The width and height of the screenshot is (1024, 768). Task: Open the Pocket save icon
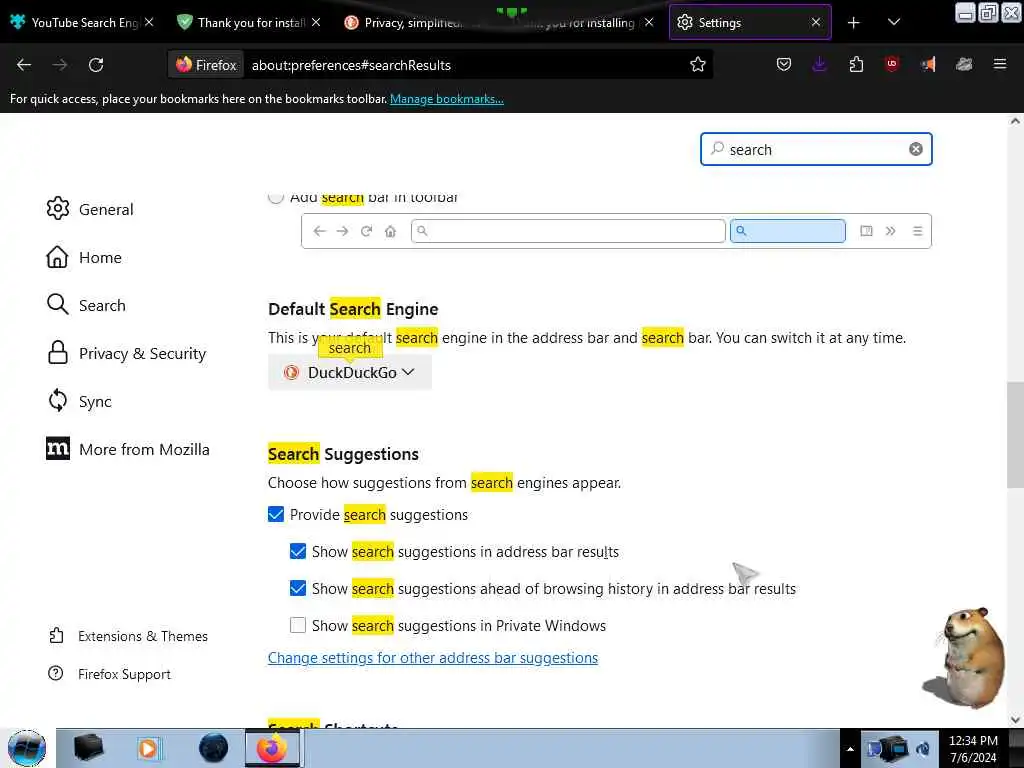point(784,64)
